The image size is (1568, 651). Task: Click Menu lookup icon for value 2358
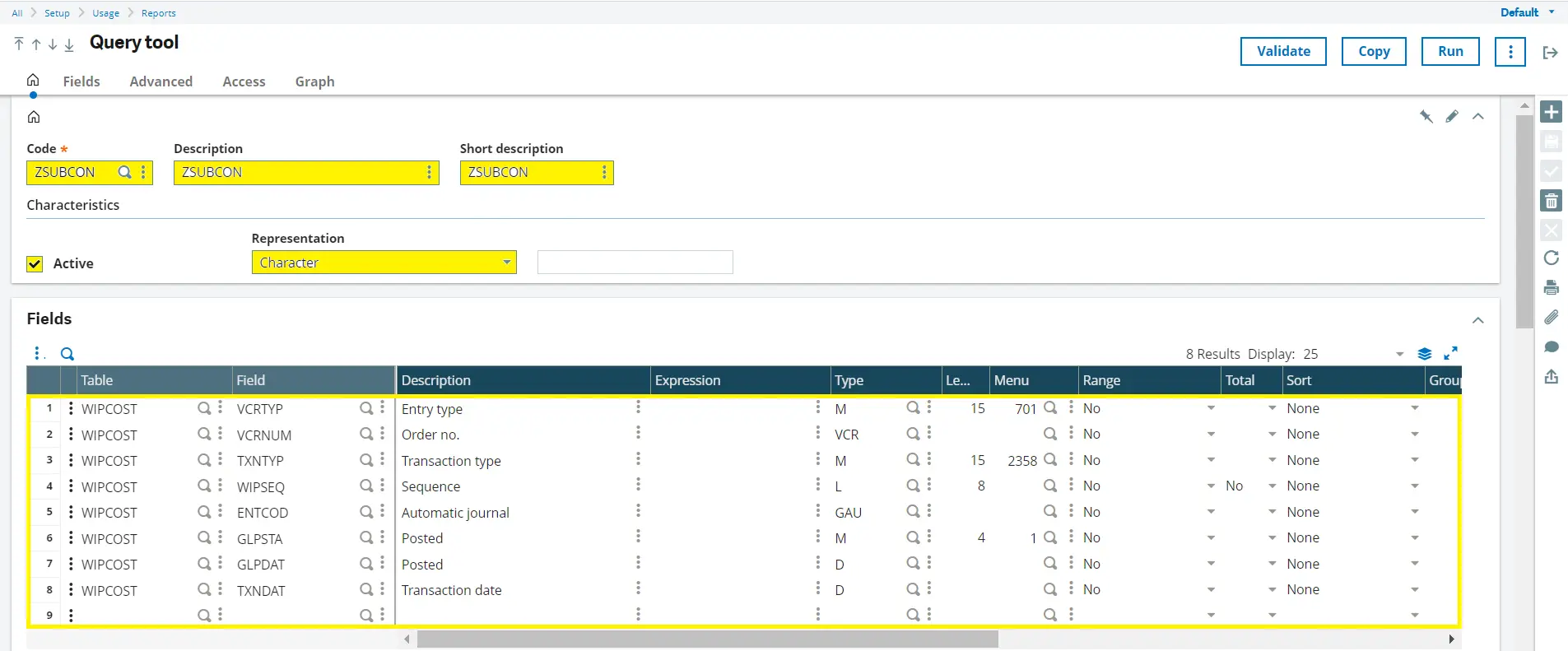click(1050, 460)
